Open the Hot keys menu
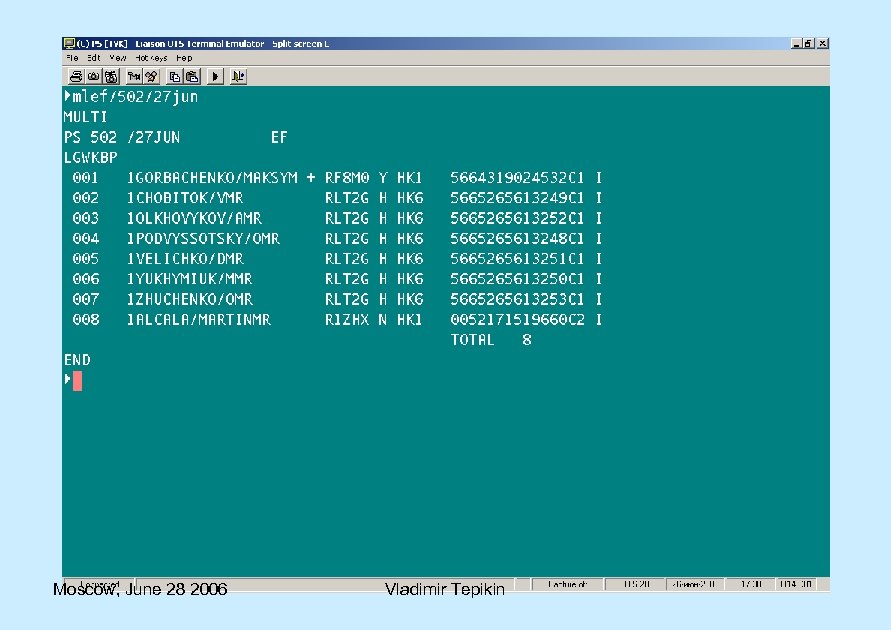891x630 pixels. (x=151, y=58)
